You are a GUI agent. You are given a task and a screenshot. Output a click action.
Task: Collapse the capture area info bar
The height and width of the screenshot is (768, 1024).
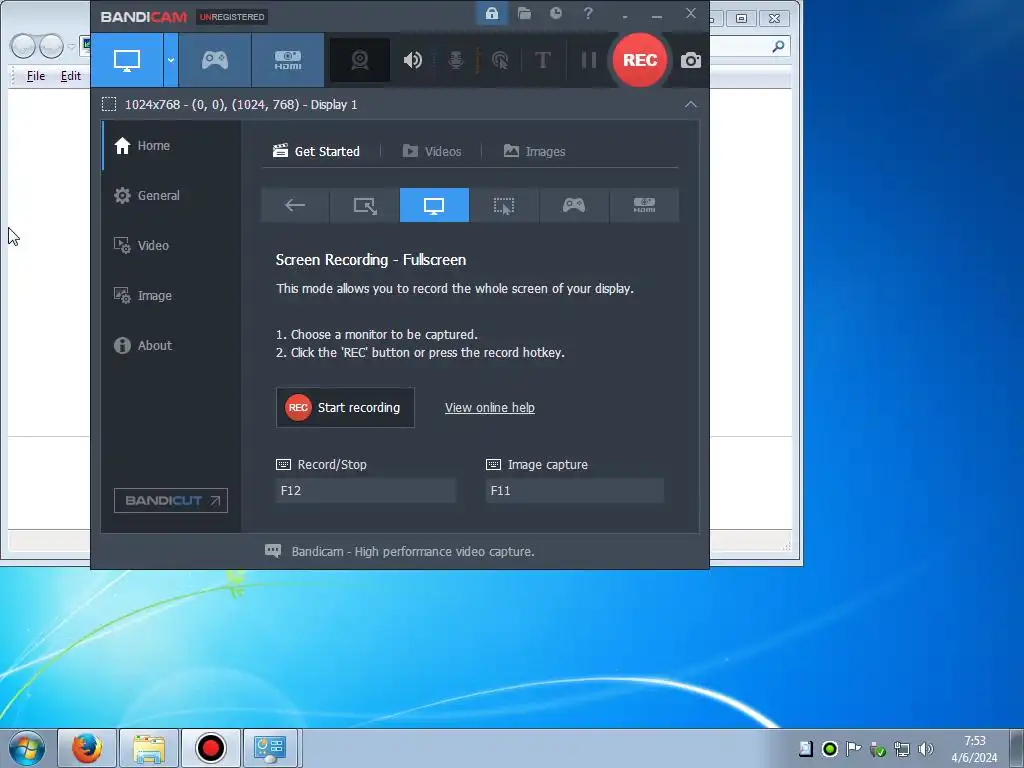(x=690, y=104)
